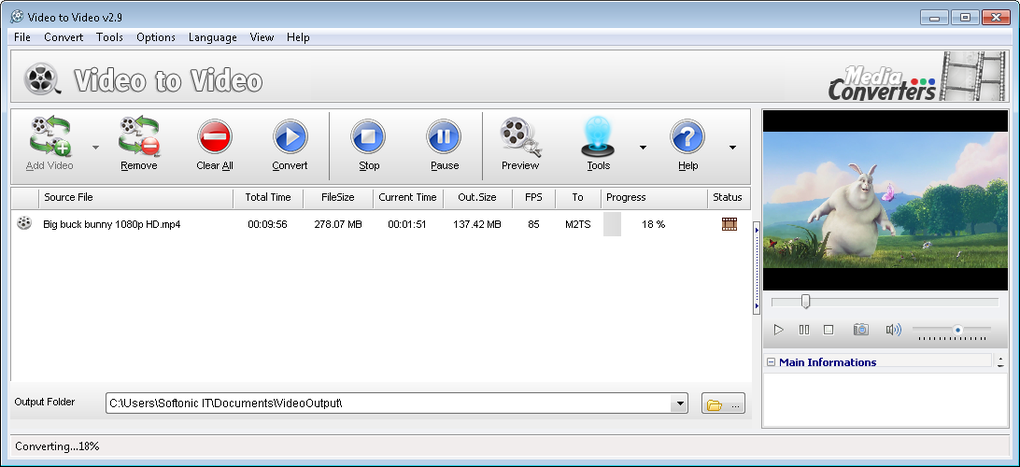Take a snapshot with the camera icon
1020x467 pixels.
(860, 329)
